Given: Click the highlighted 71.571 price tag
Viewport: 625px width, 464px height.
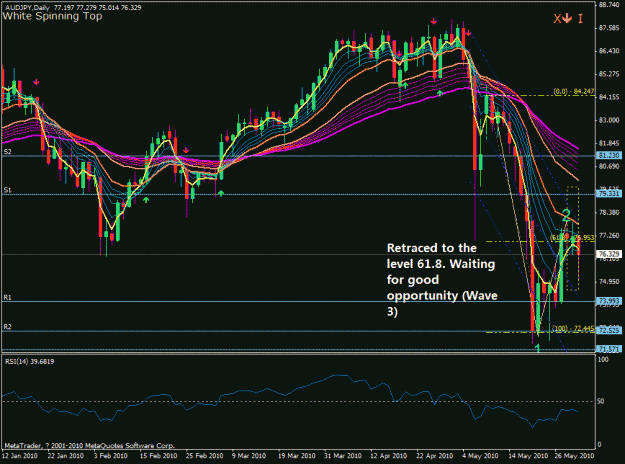Looking at the screenshot, I should pos(609,349).
